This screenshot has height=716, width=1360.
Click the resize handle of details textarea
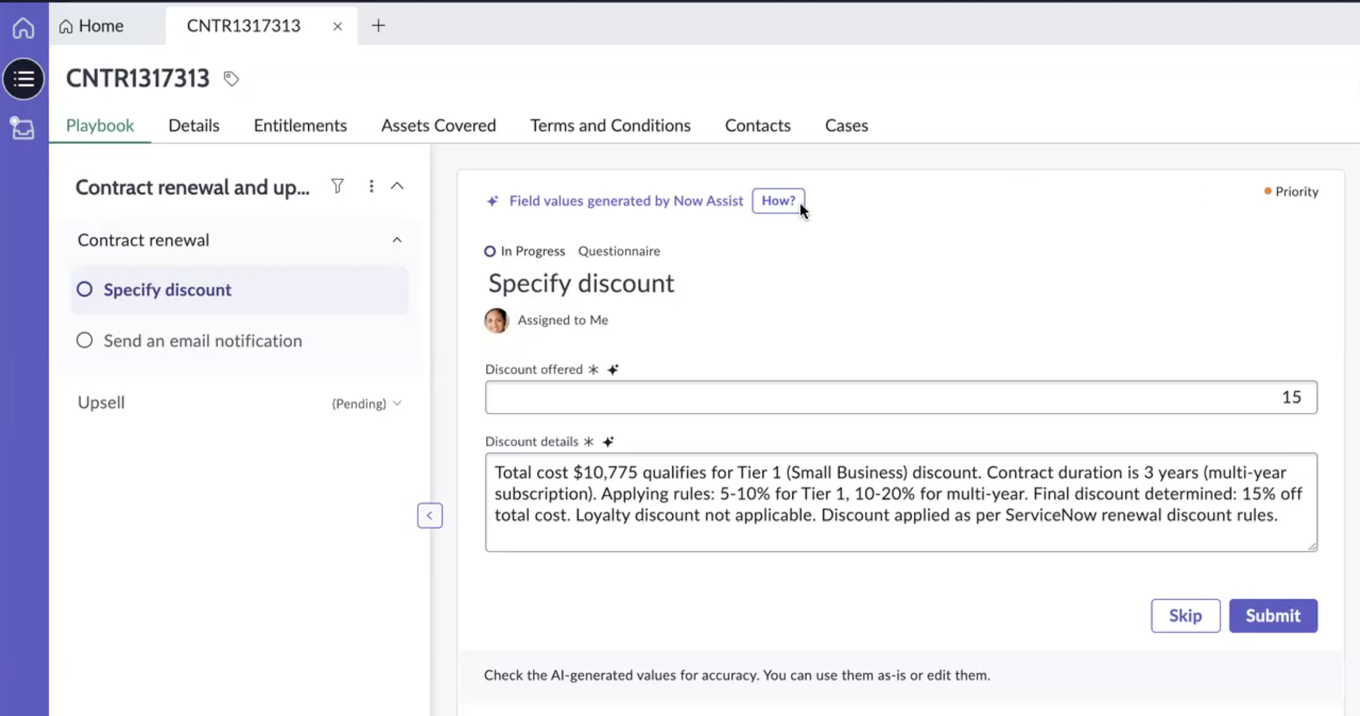1311,545
